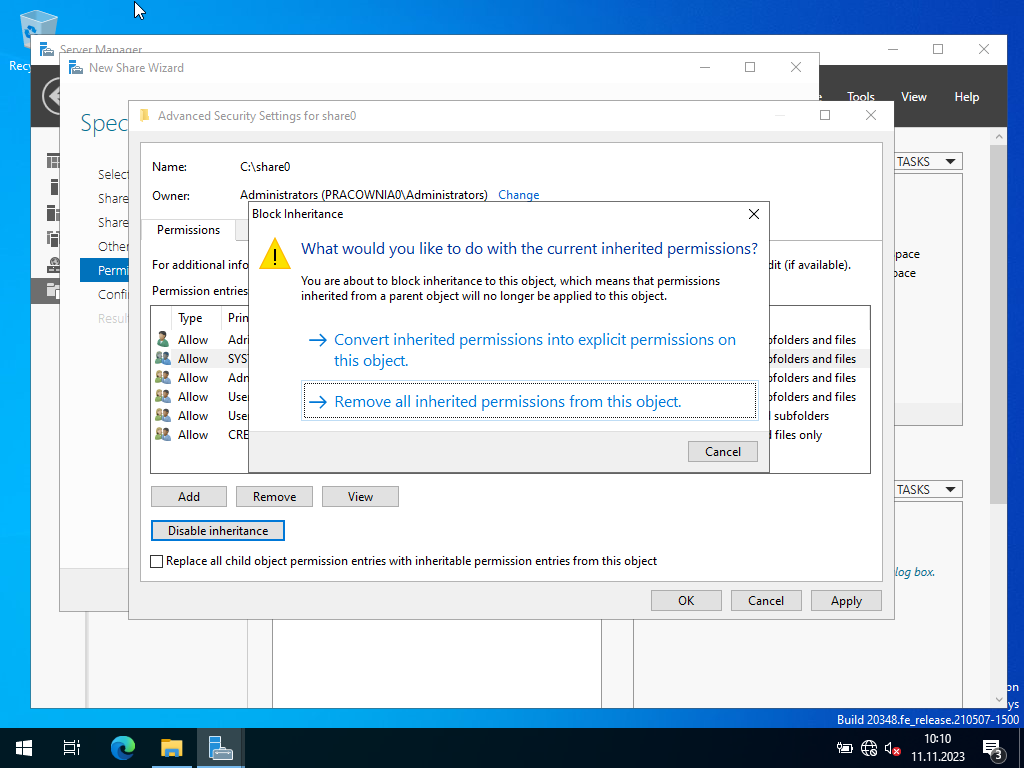Viewport: 1024px width, 768px height.
Task: Click the Server Manager taskbar icon
Action: (x=220, y=748)
